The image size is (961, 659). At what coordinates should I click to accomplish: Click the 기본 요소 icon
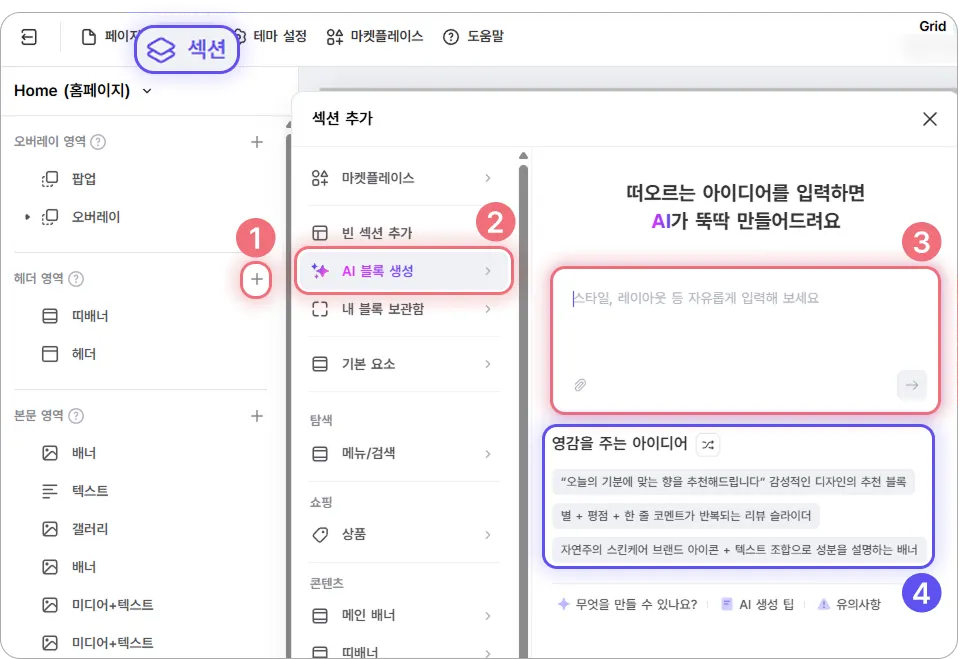[320, 364]
